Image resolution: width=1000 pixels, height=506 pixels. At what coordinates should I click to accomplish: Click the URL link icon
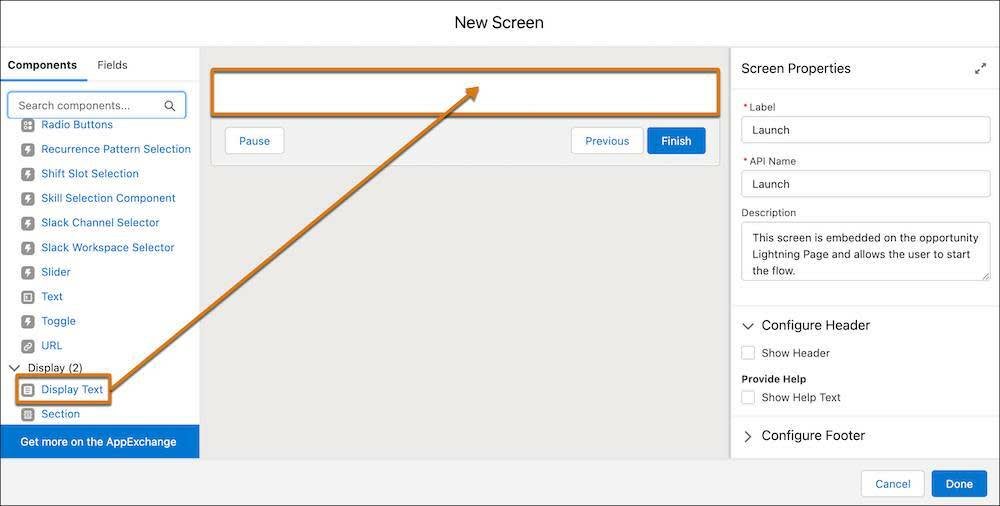[x=27, y=346]
